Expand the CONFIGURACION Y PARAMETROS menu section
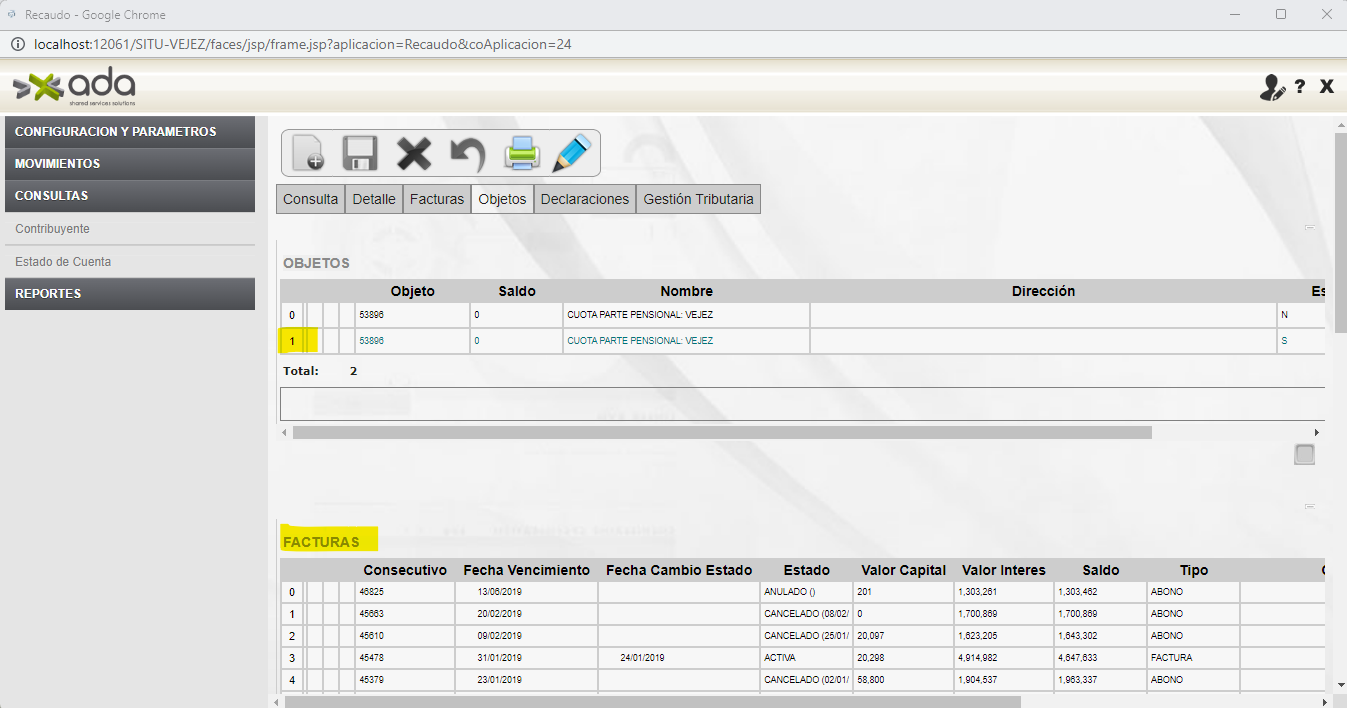 (x=129, y=132)
